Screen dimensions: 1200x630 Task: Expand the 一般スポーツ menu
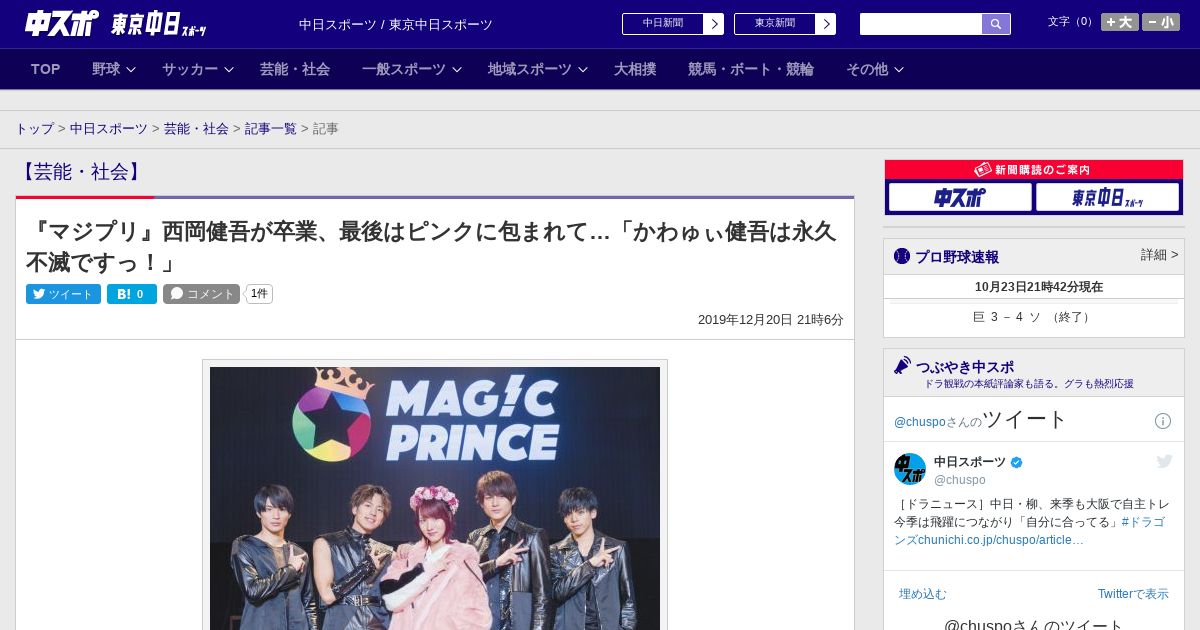[412, 69]
